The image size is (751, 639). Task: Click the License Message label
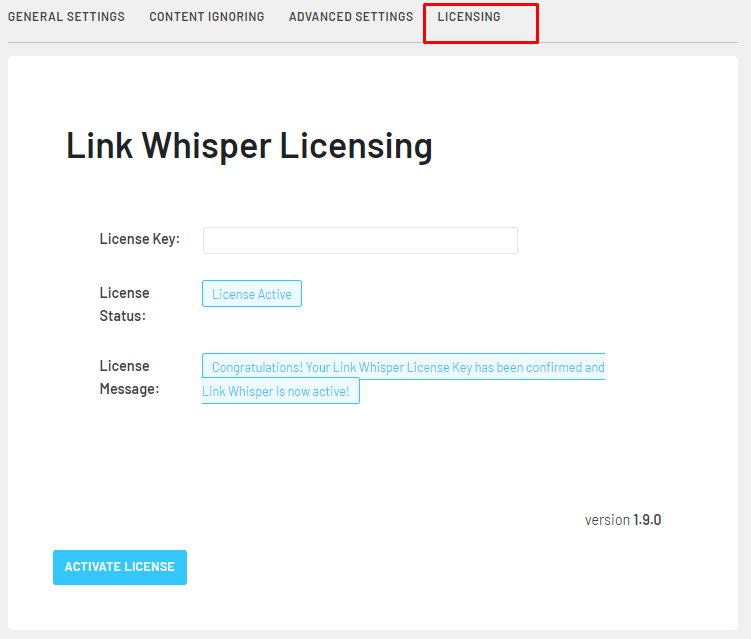[x=129, y=377]
